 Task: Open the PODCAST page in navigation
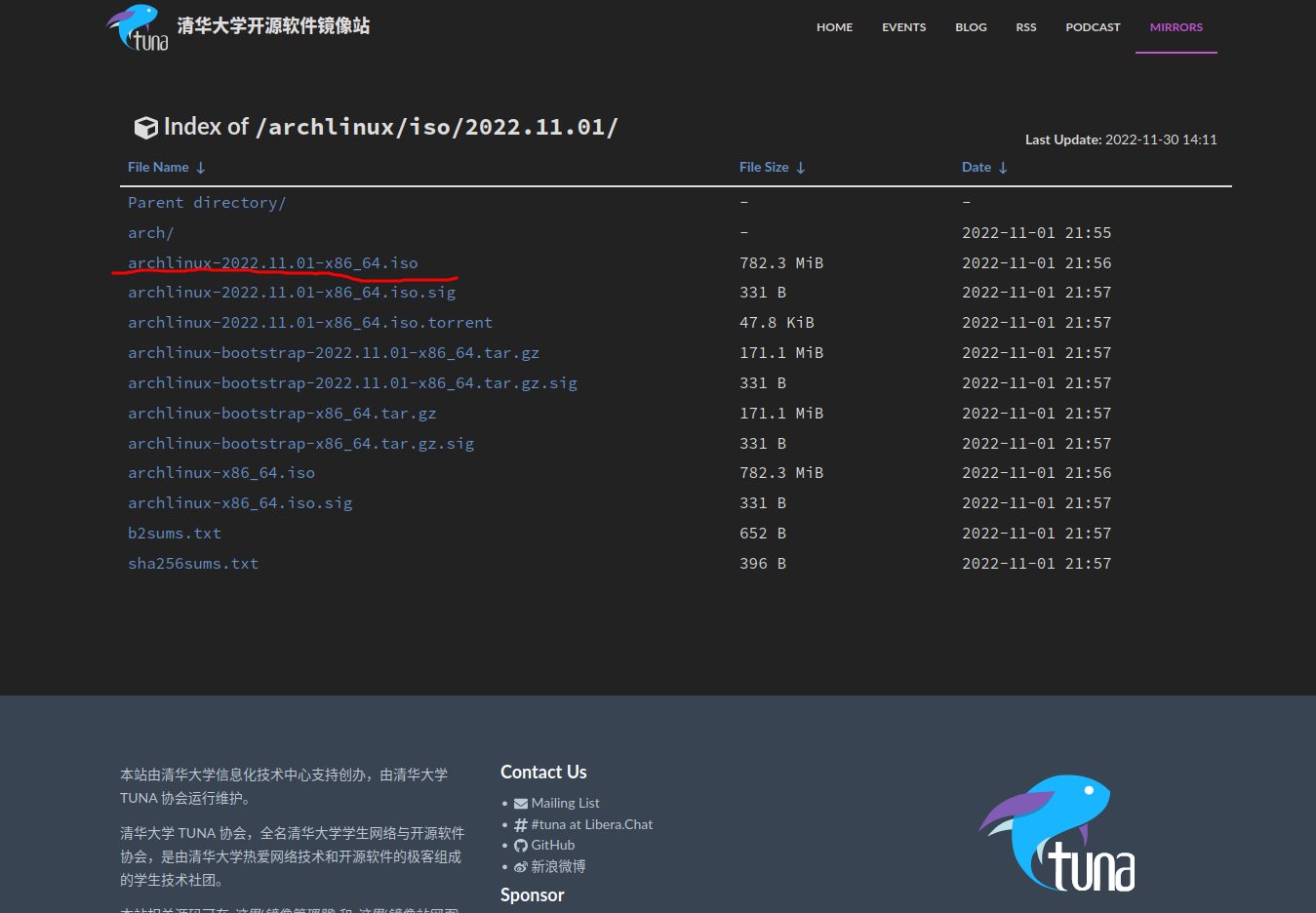tap(1093, 27)
